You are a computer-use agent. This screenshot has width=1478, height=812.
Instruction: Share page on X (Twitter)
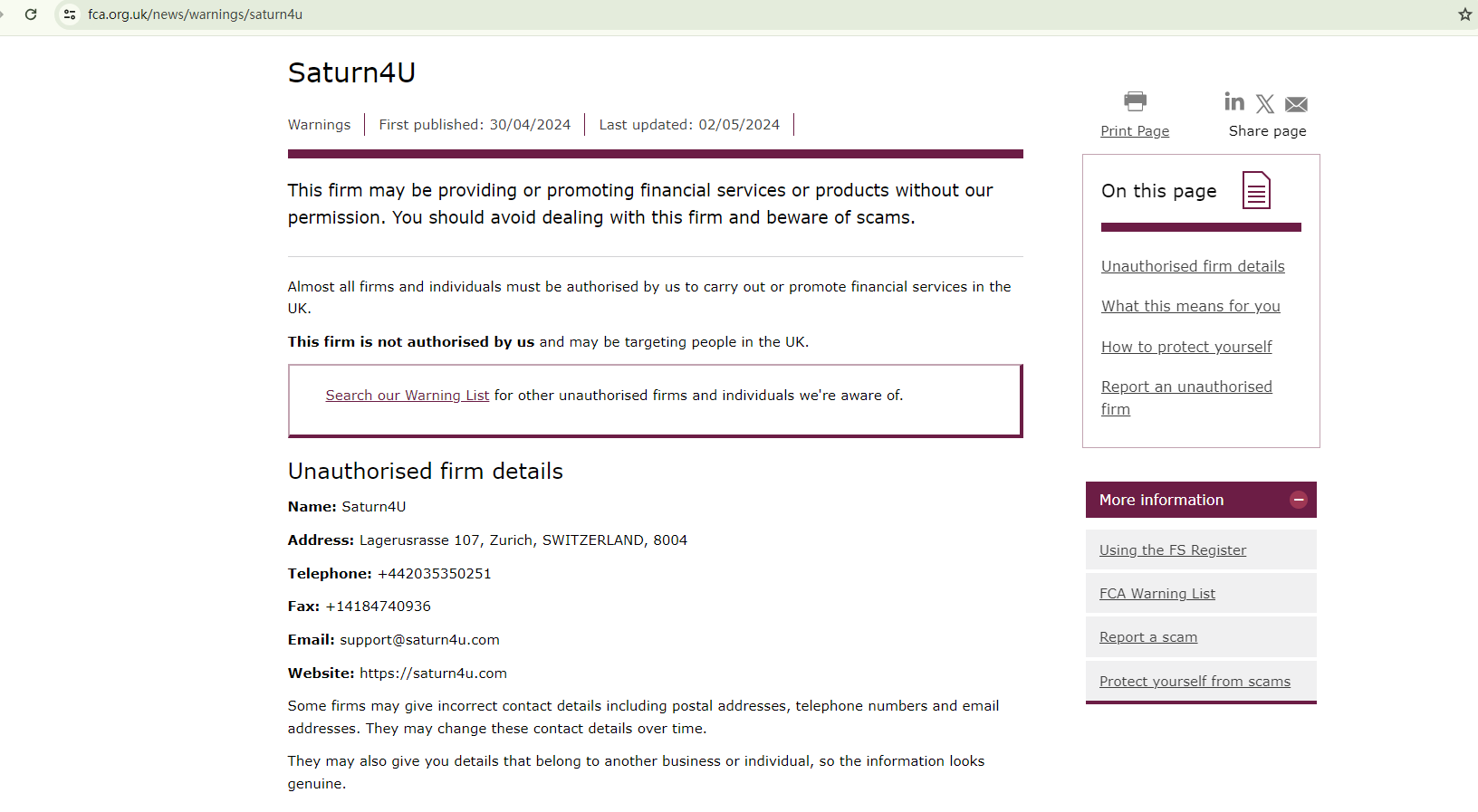1265,104
